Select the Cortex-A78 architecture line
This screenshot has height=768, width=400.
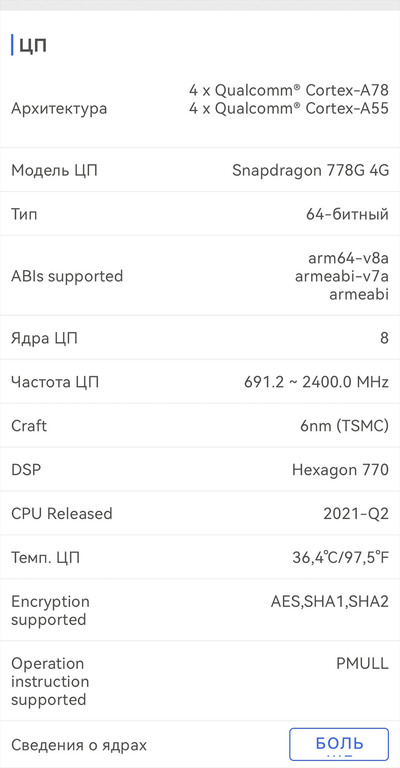pos(289,90)
